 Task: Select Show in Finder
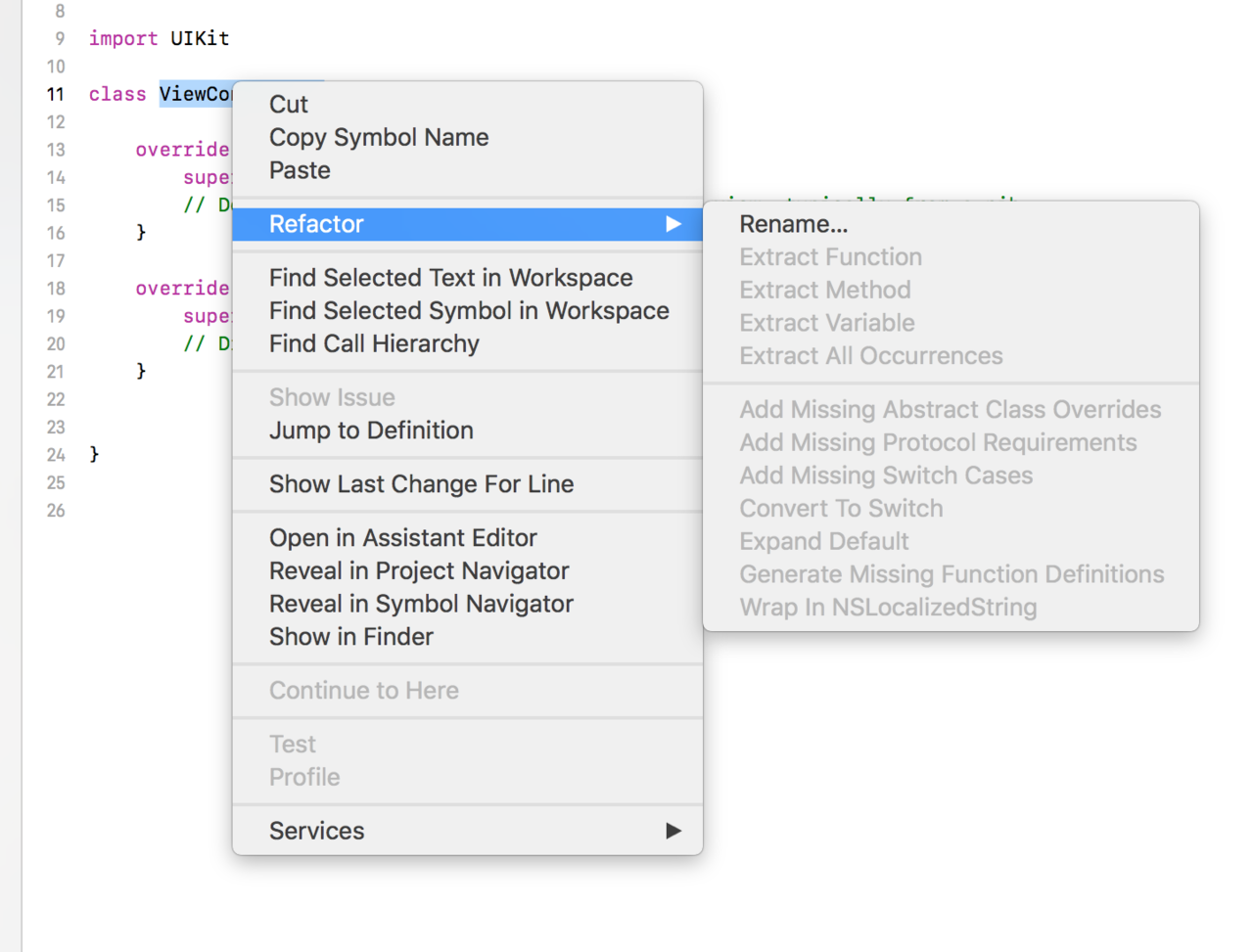350,637
